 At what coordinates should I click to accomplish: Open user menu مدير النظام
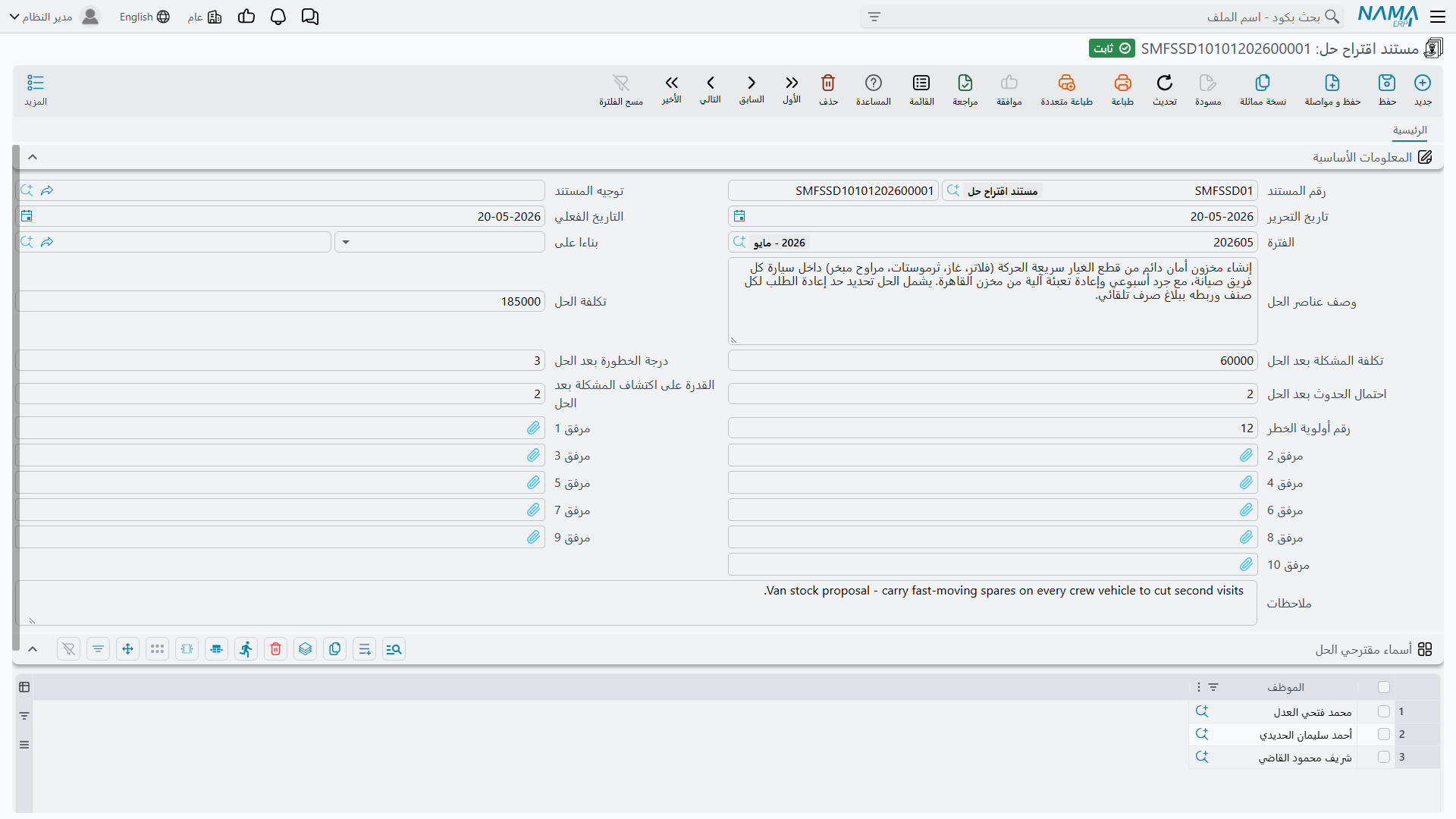pos(55,17)
